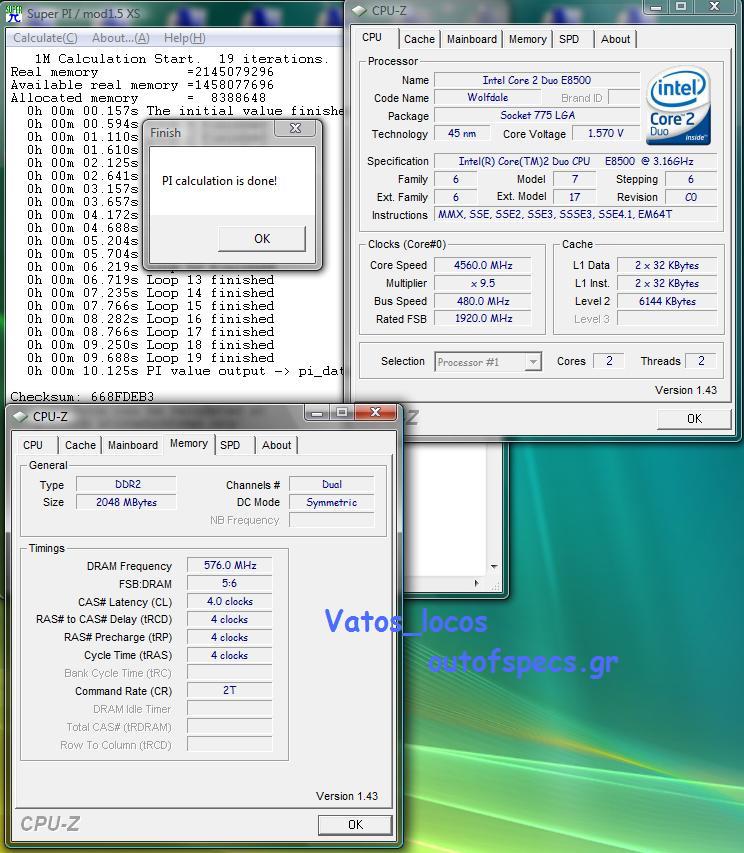744x853 pixels.
Task: Click the memory Type value DDR2
Action: click(127, 484)
